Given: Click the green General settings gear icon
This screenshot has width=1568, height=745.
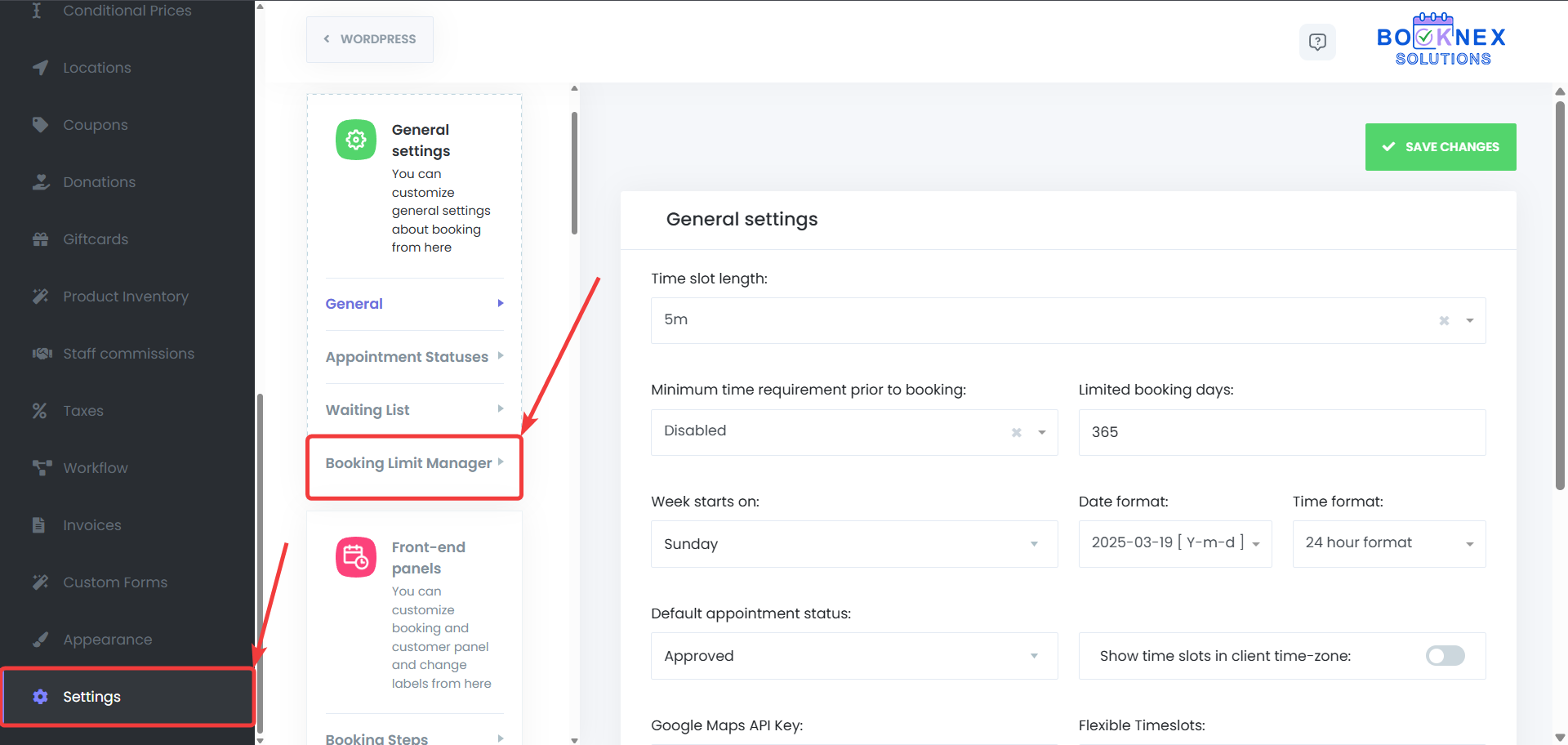Looking at the screenshot, I should 355,140.
